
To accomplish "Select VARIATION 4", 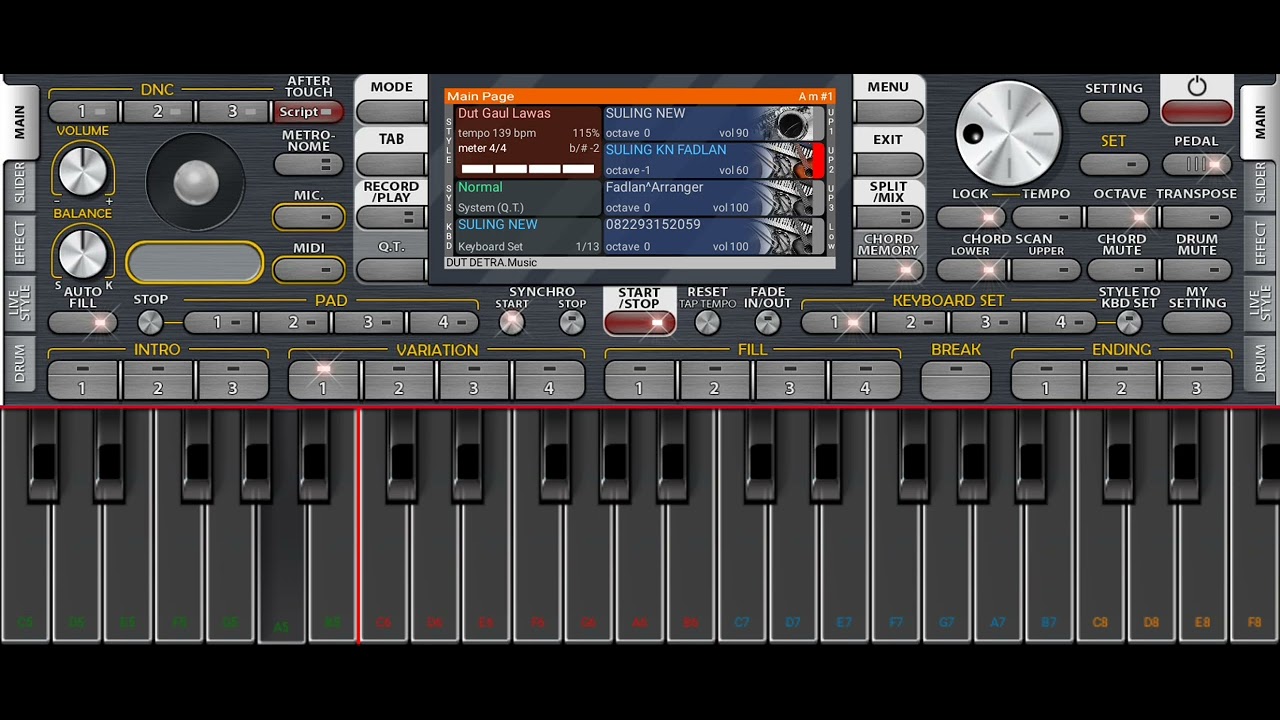I will (x=549, y=380).
